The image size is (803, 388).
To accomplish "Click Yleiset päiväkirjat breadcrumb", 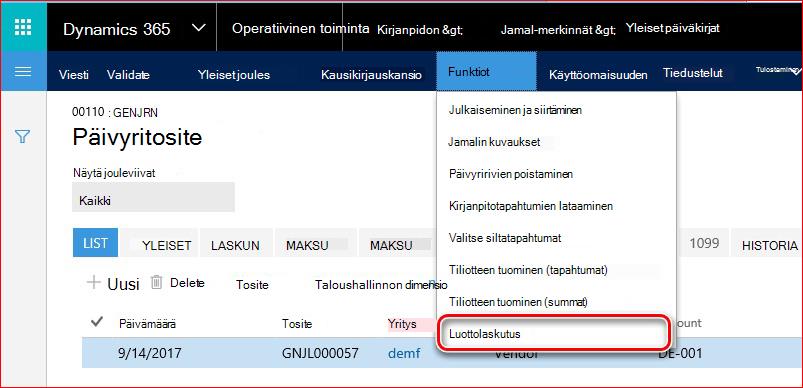I will click(x=673, y=28).
